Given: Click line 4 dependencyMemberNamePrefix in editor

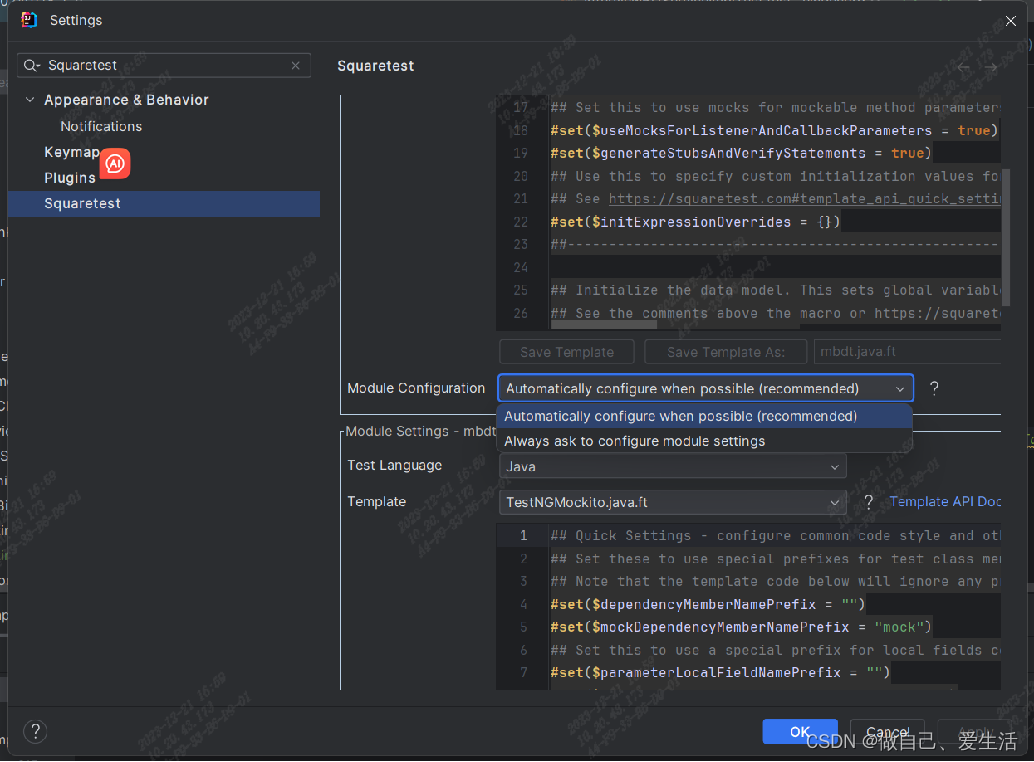Looking at the screenshot, I should pyautogui.click(x=708, y=604).
